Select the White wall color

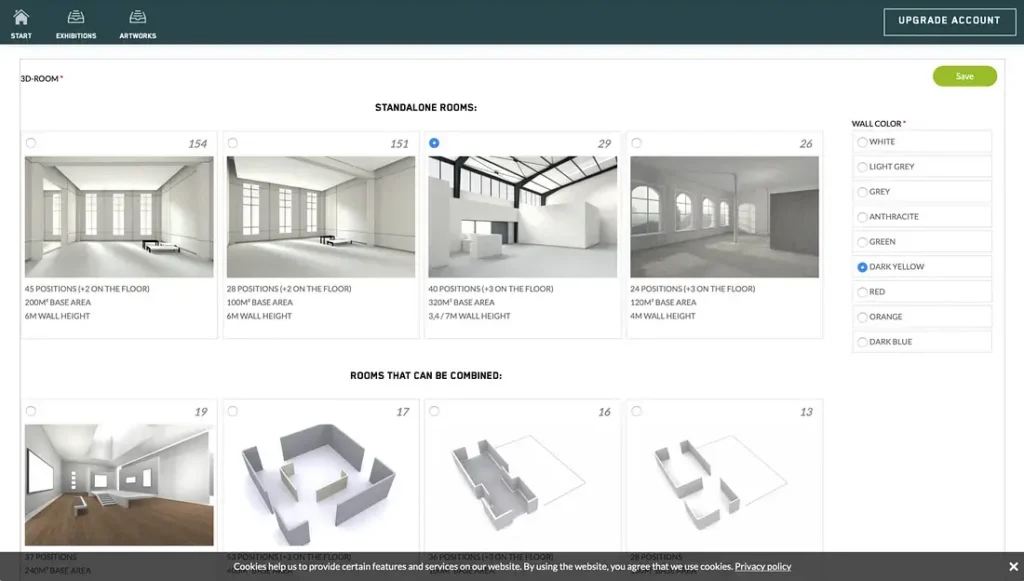tap(862, 141)
